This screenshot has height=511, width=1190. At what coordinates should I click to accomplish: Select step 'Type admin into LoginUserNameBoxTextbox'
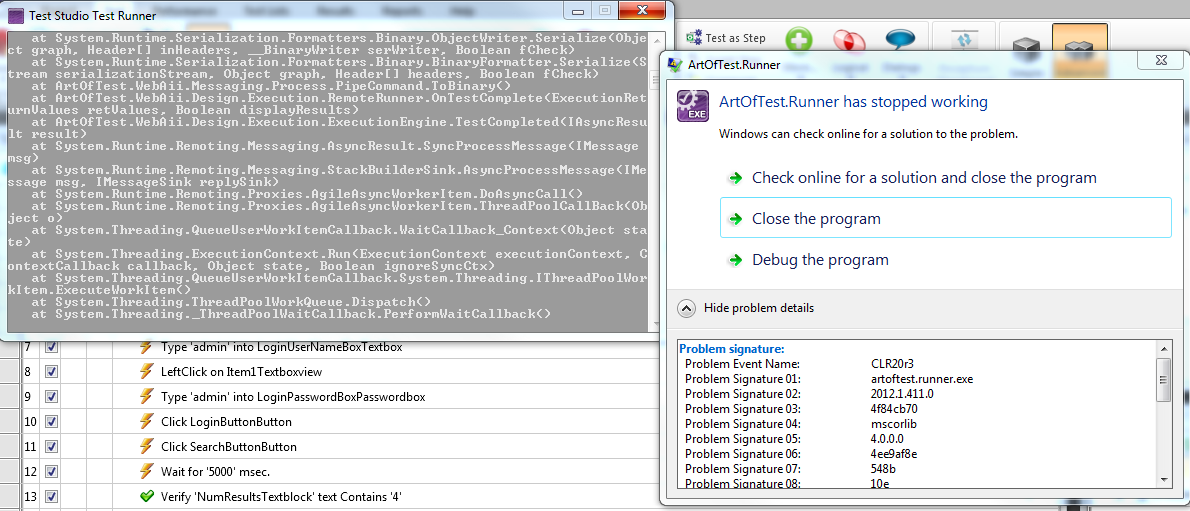(282, 347)
